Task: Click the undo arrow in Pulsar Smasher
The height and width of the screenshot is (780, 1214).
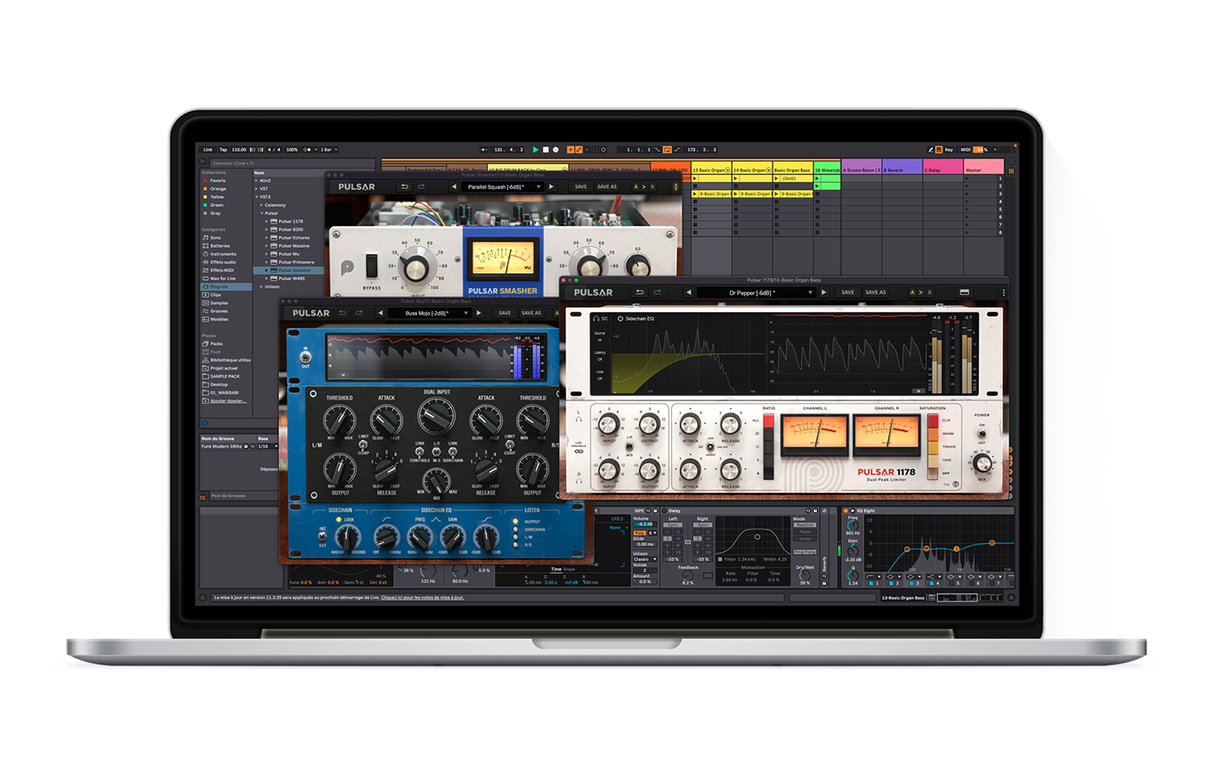Action: tap(405, 186)
